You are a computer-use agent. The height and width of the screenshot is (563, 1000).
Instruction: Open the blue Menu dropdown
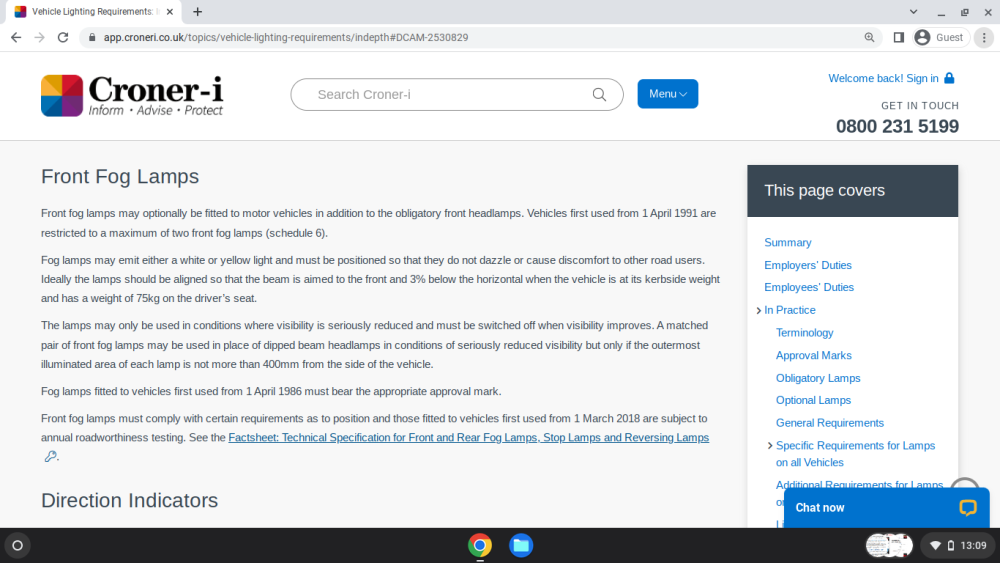pyautogui.click(x=667, y=94)
